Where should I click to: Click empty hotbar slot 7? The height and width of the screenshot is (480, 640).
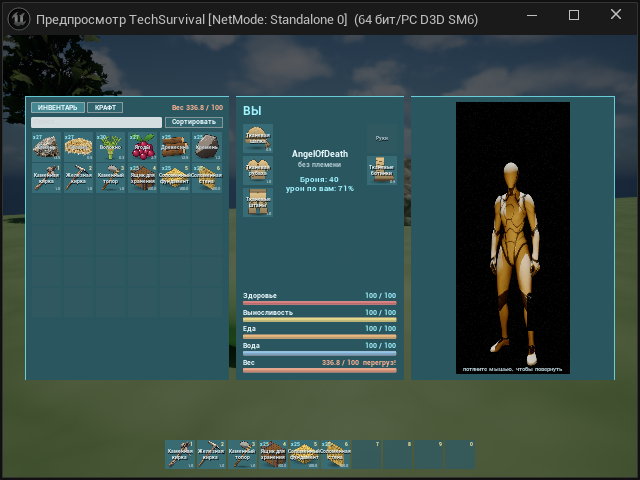tap(367, 454)
